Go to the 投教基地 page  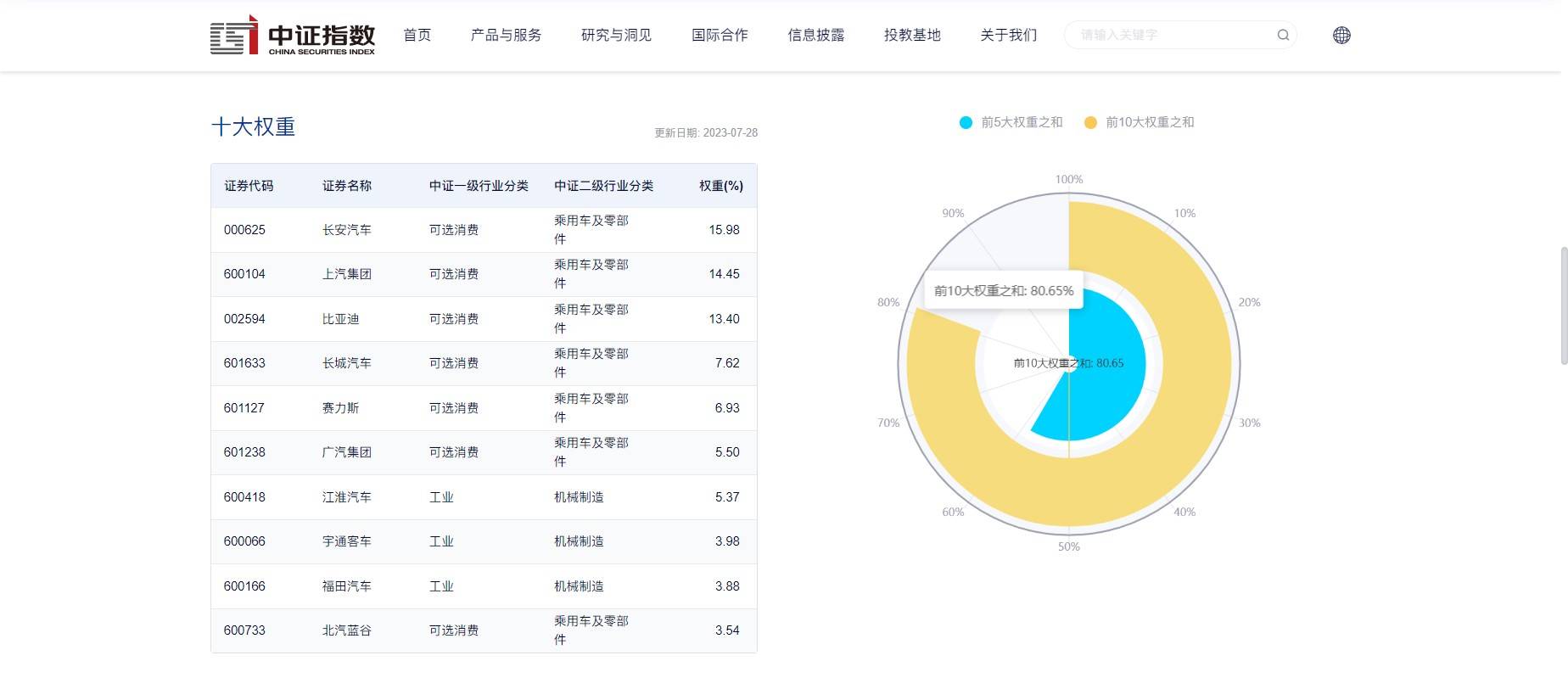pyautogui.click(x=912, y=35)
